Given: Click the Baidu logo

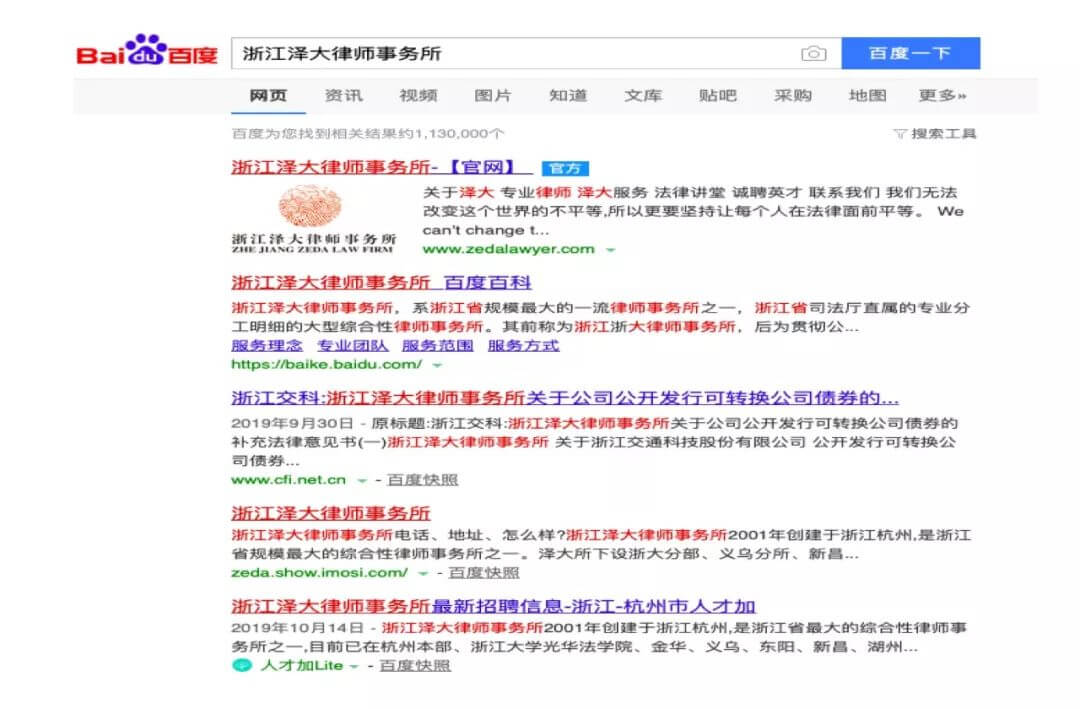Looking at the screenshot, I should (x=146, y=53).
